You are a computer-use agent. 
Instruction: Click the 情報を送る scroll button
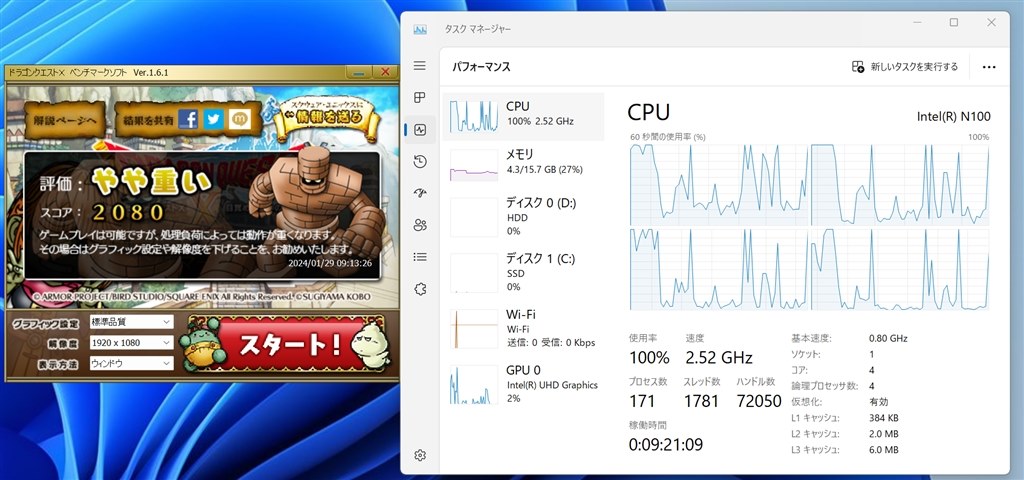pos(327,119)
